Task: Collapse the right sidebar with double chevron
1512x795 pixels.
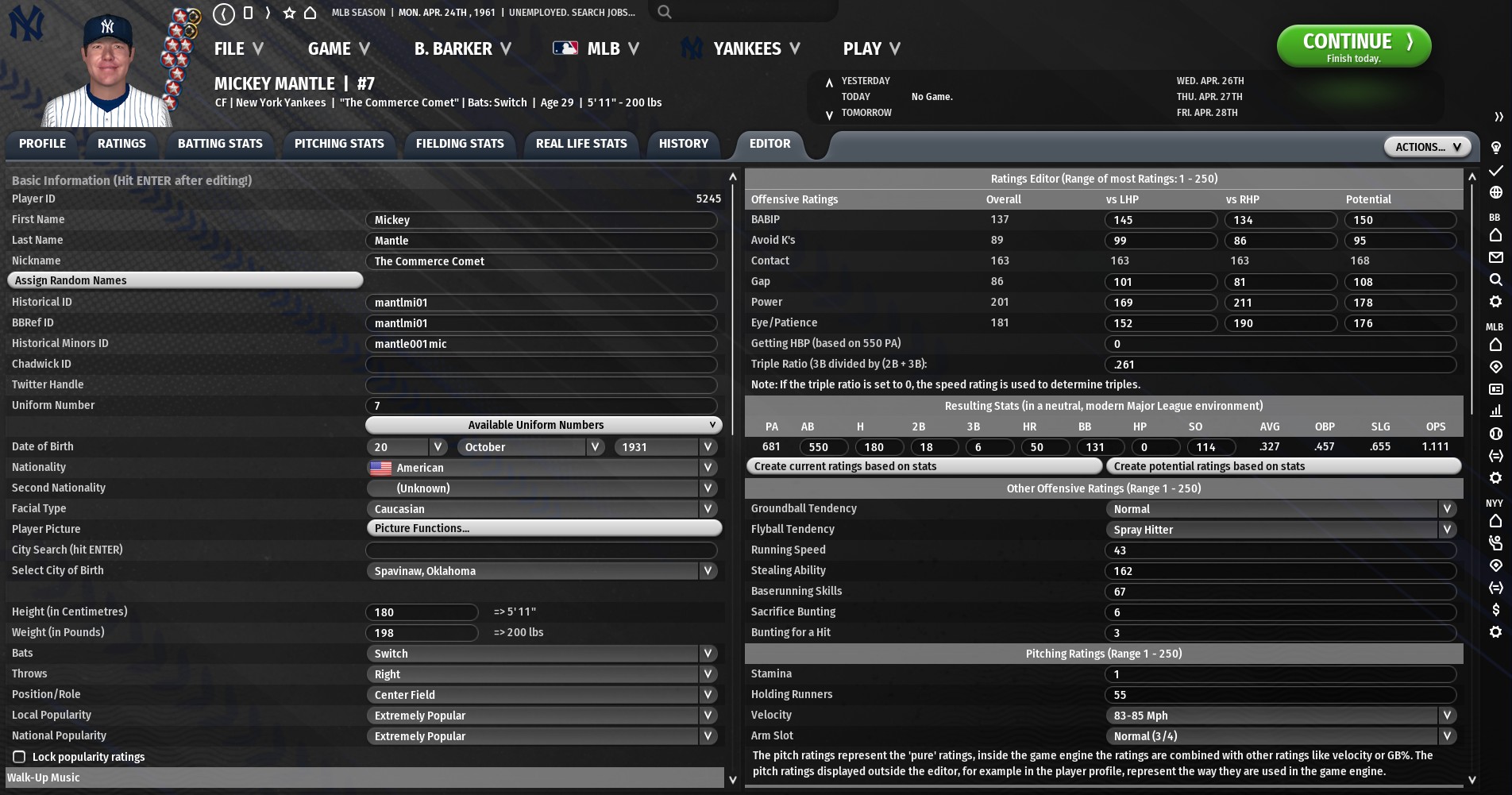Action: tap(1498, 117)
